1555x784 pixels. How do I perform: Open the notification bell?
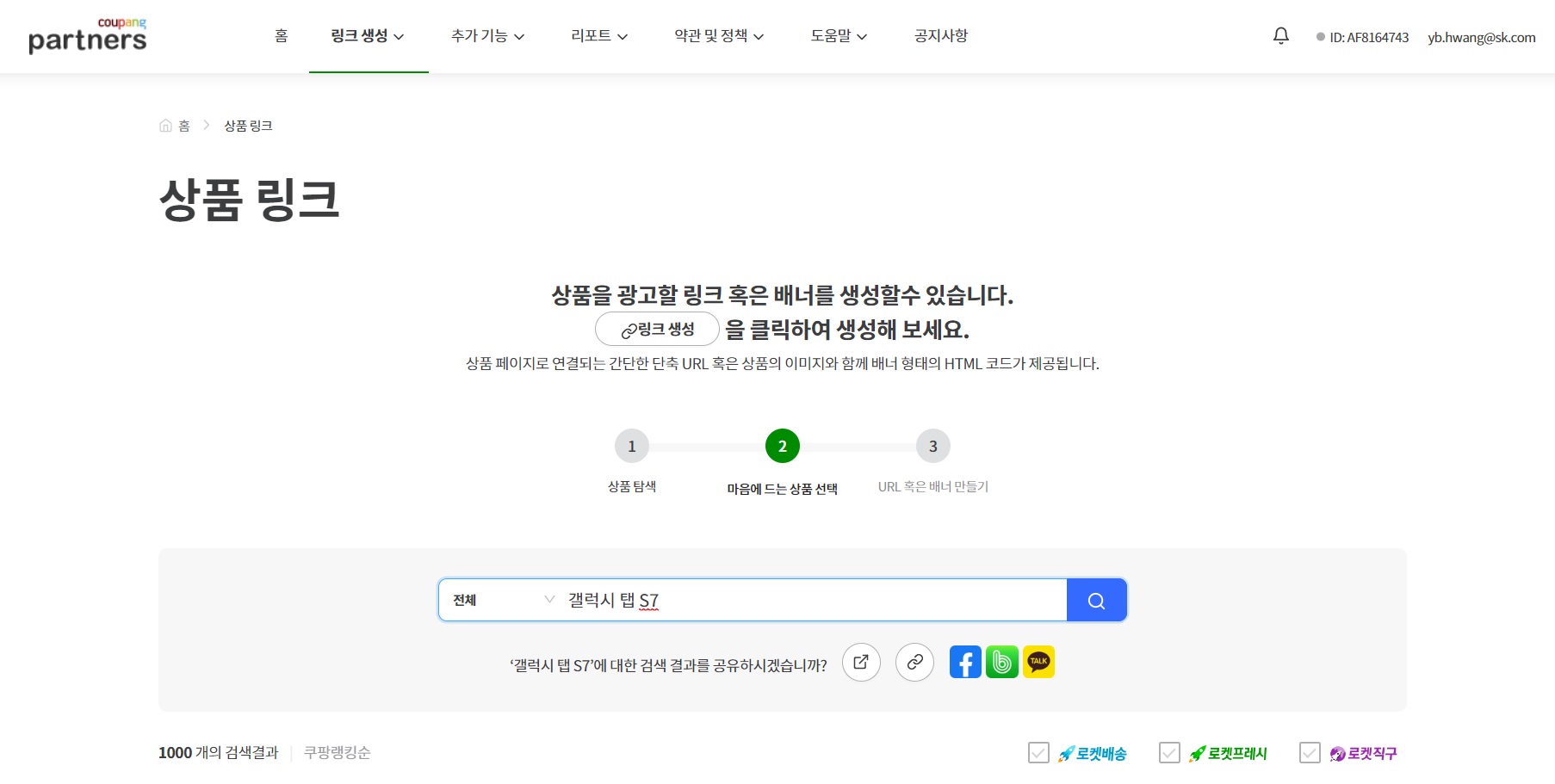[x=1281, y=36]
